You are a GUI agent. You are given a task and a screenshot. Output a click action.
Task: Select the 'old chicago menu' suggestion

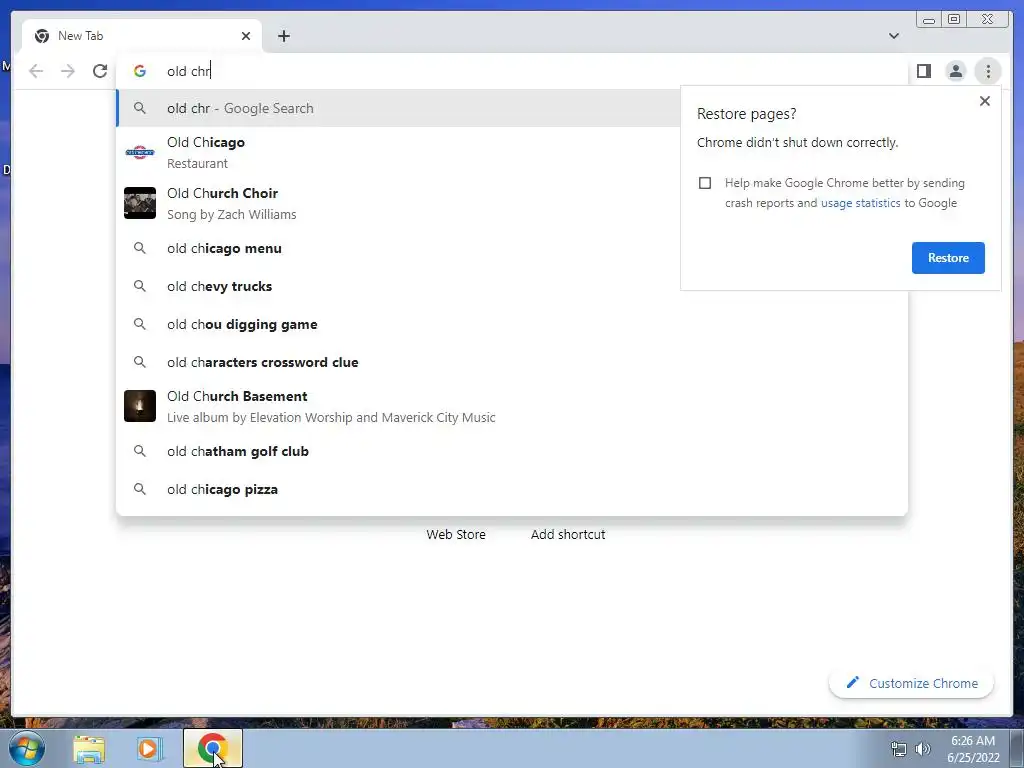tap(398, 248)
